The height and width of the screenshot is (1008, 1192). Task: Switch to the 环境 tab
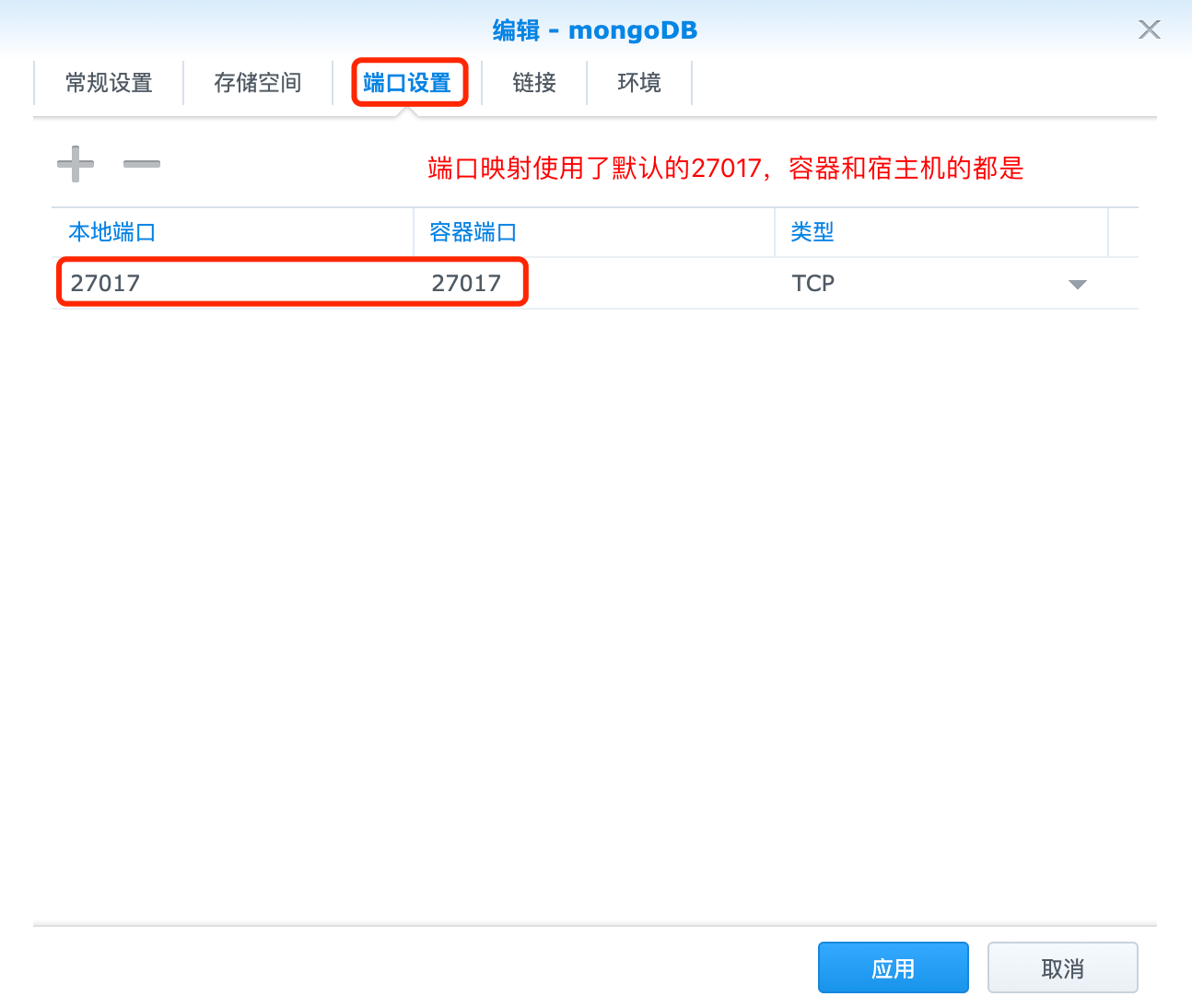639,83
